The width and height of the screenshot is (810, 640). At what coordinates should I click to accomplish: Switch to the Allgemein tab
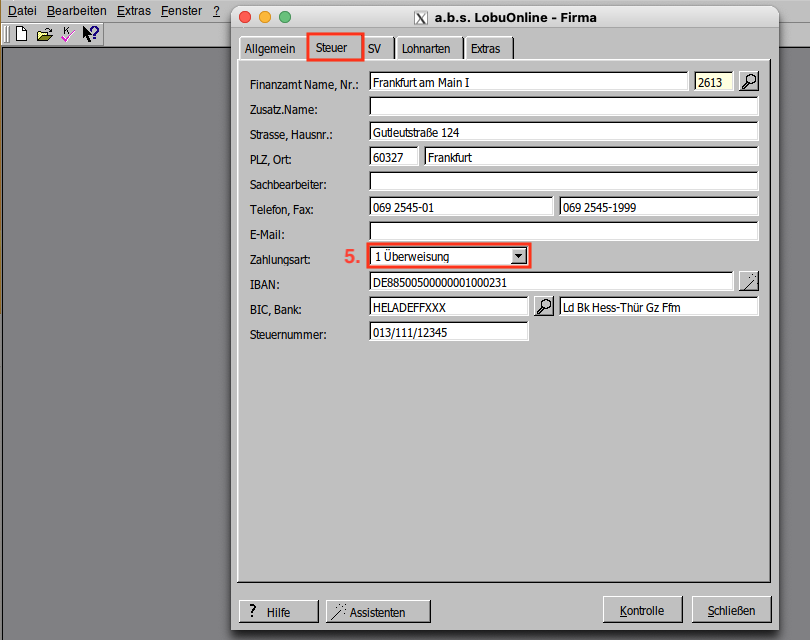click(x=270, y=49)
